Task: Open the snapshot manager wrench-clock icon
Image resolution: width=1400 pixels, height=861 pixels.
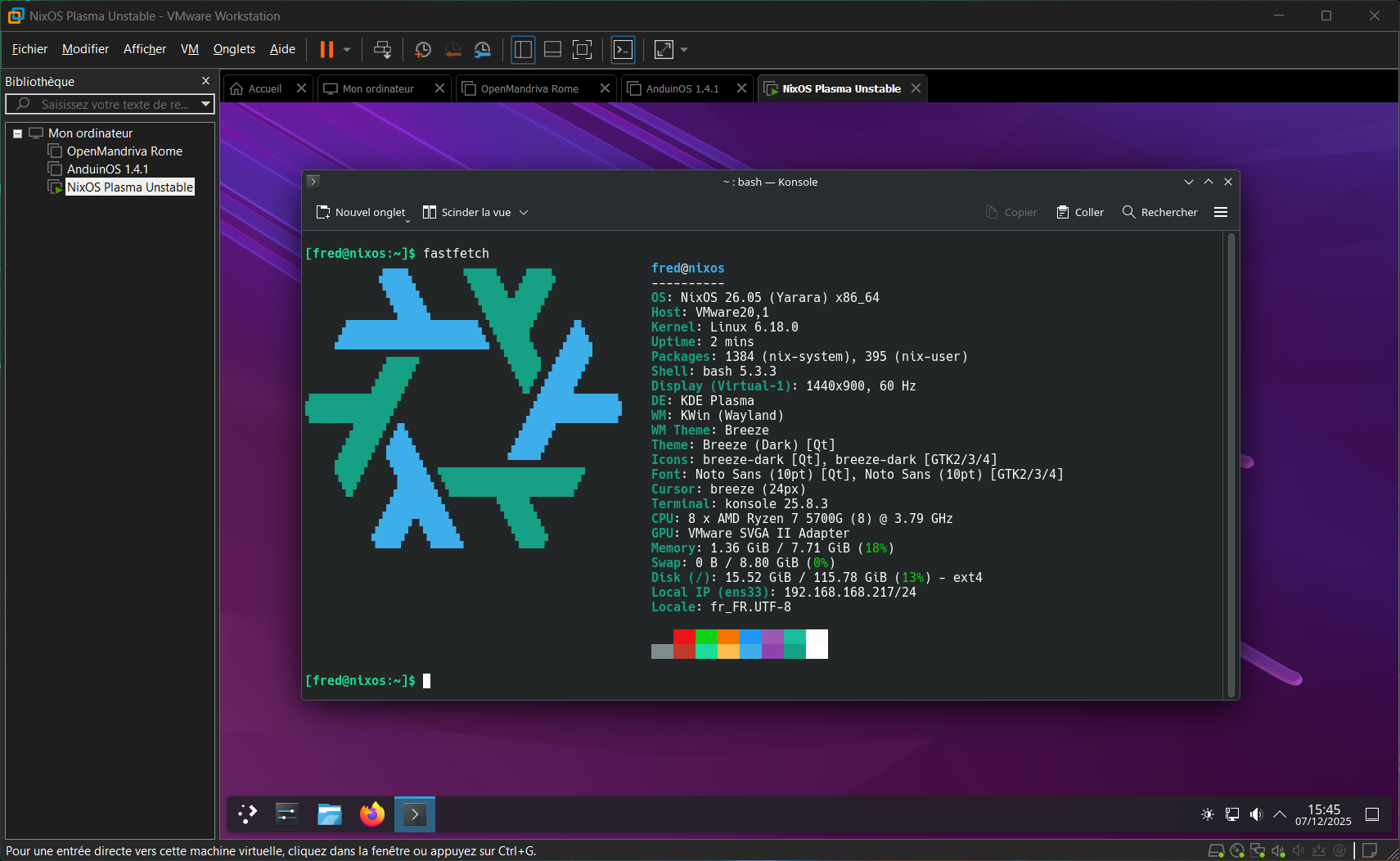Action: pyautogui.click(x=483, y=50)
